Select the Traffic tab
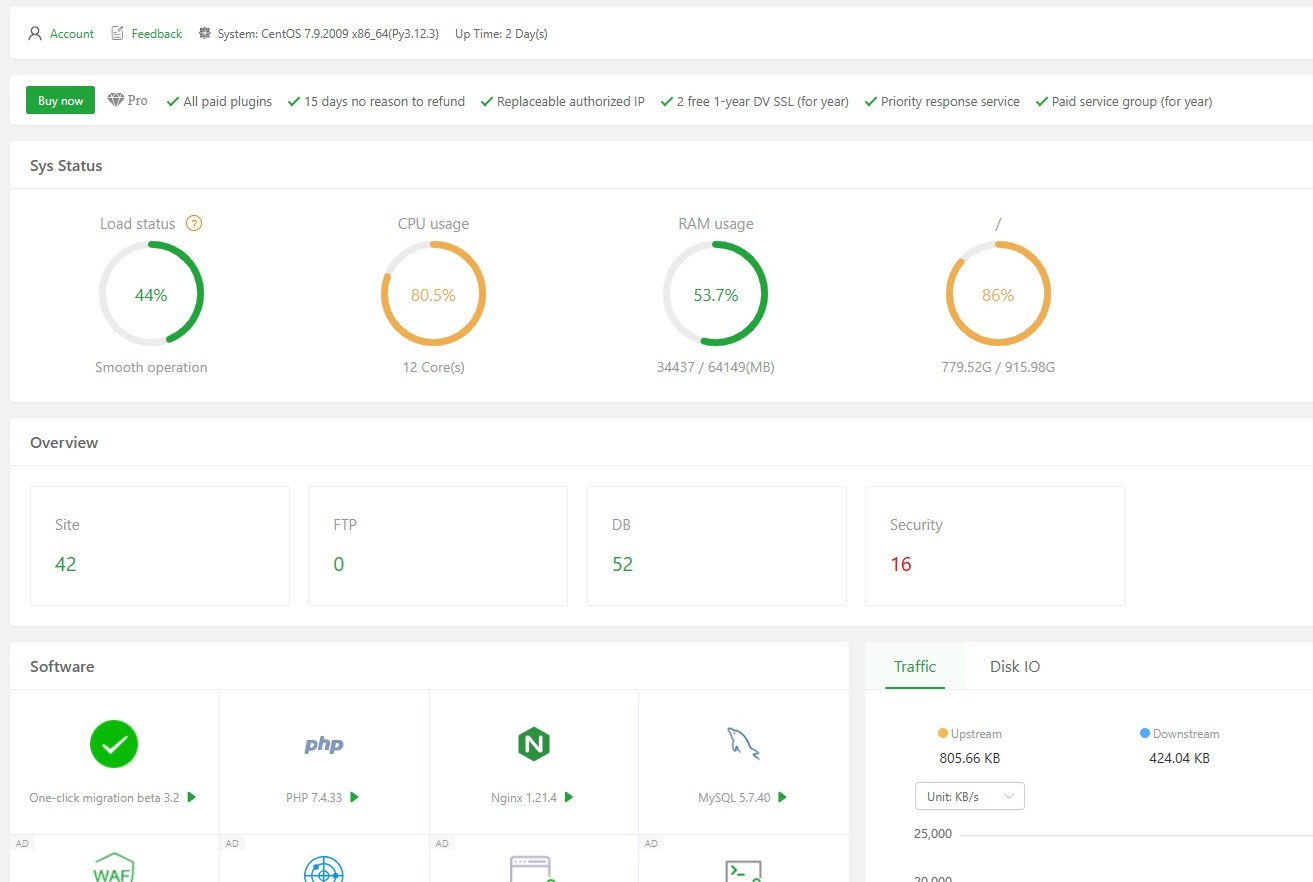The width and height of the screenshot is (1313, 882). point(914,666)
